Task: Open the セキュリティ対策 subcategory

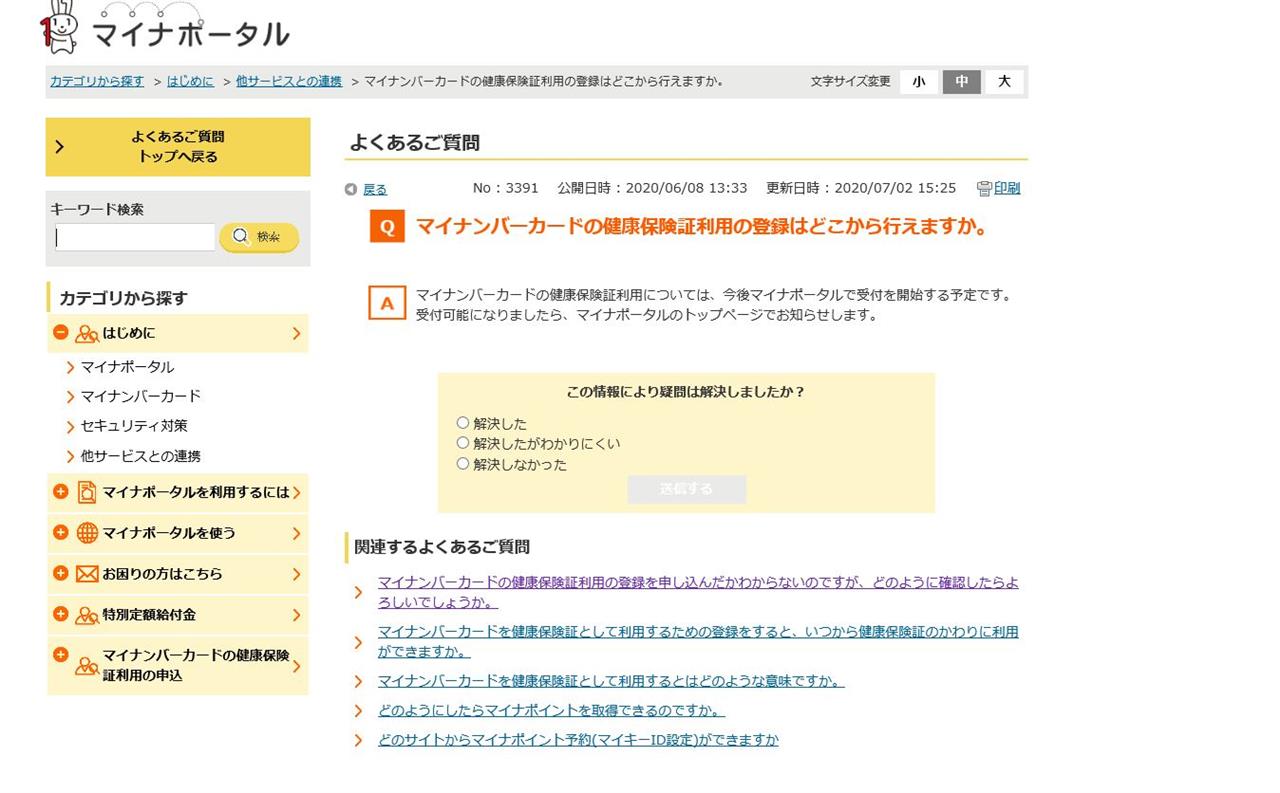Action: coord(134,426)
